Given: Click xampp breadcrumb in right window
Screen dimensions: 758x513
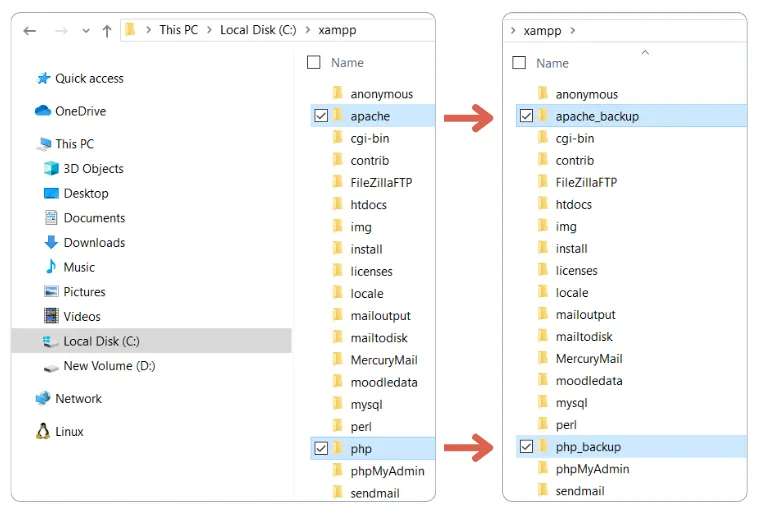Looking at the screenshot, I should tap(542, 31).
